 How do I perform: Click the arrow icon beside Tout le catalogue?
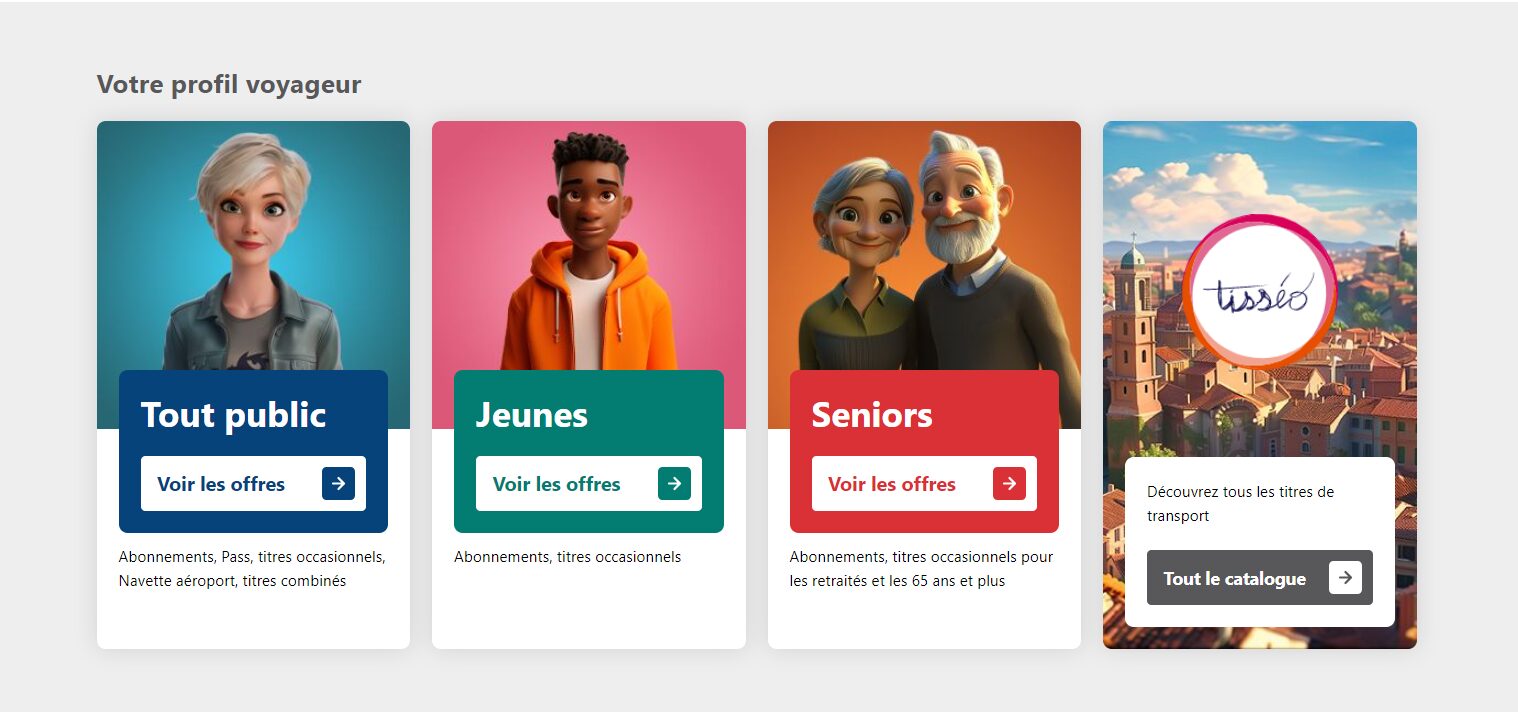[1345, 578]
